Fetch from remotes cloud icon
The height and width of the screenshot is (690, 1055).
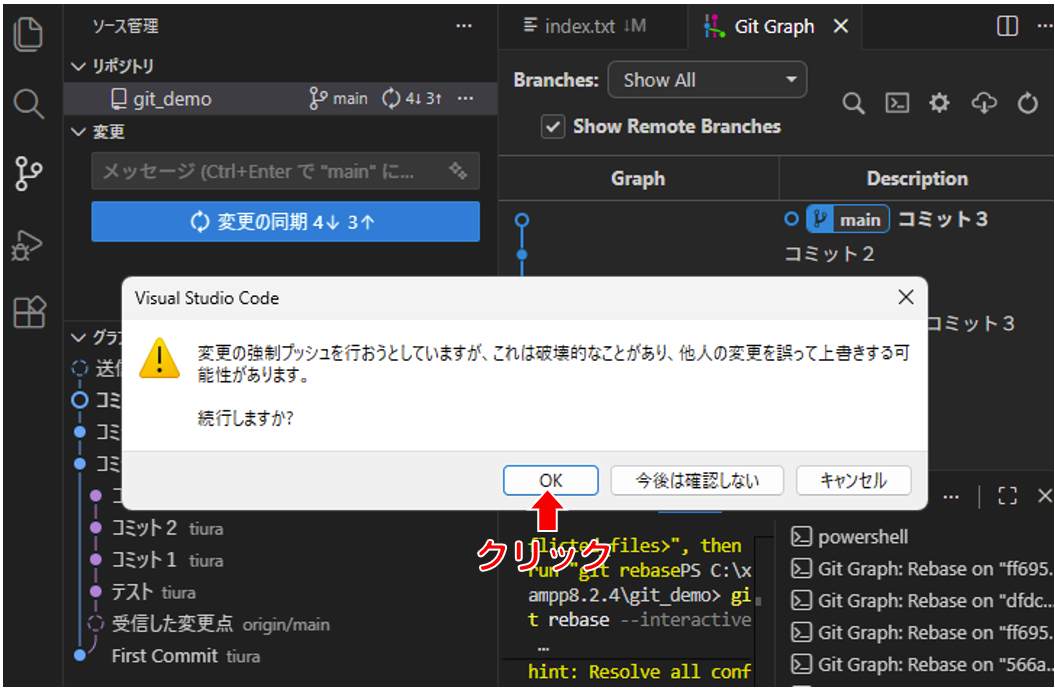pyautogui.click(x=984, y=104)
